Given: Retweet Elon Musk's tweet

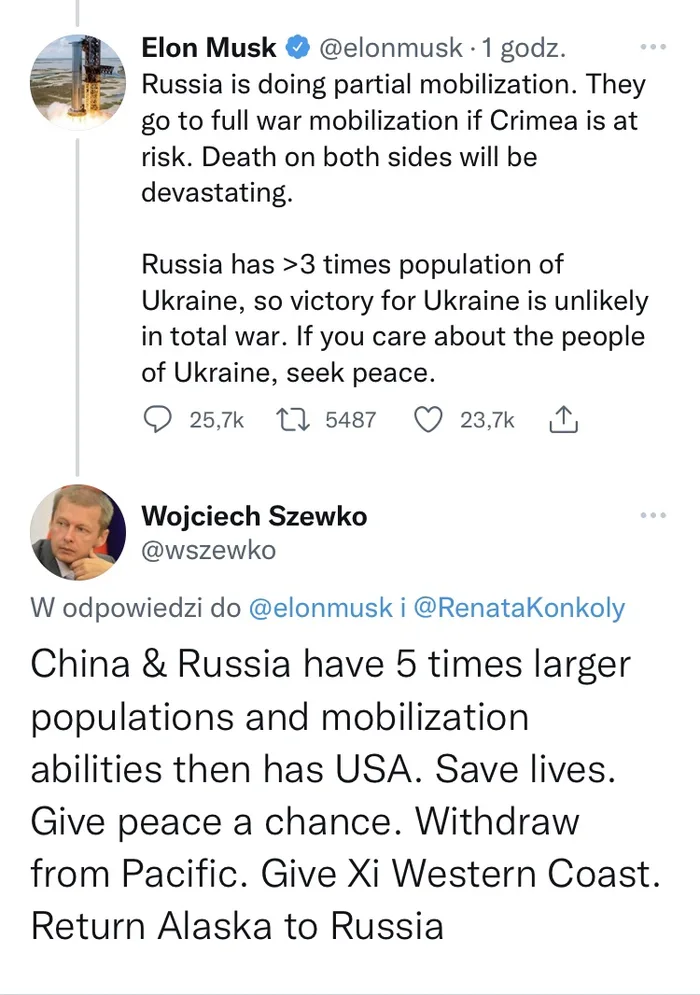Looking at the screenshot, I should click(293, 419).
